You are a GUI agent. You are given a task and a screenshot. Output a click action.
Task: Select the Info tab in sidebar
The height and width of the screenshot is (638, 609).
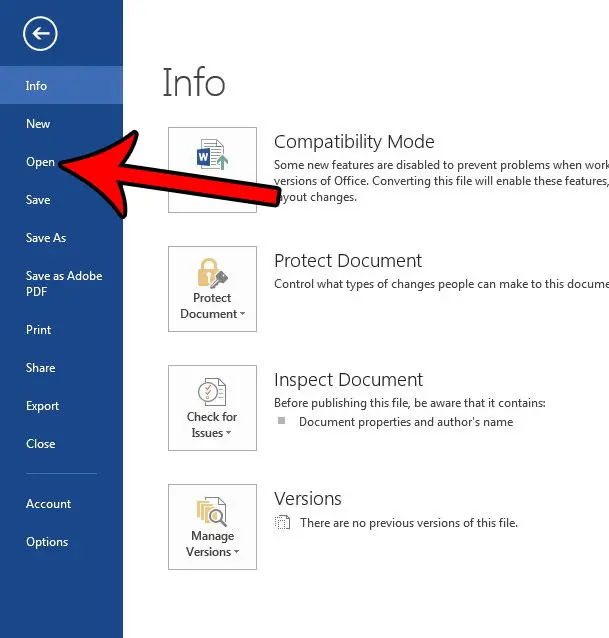tap(37, 86)
